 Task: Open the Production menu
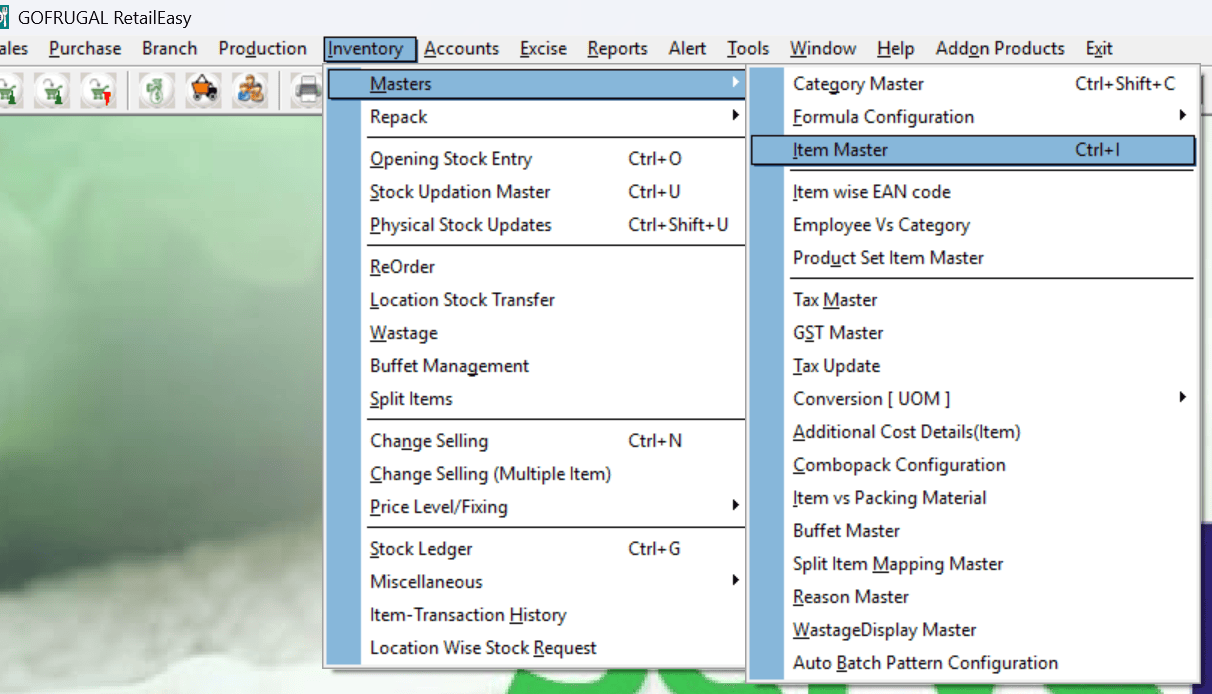pos(263,48)
